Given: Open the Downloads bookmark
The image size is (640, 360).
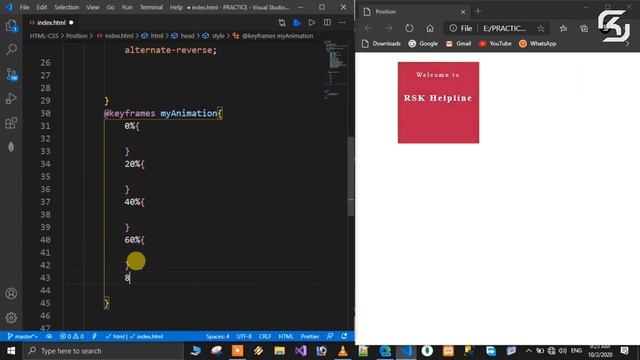Looking at the screenshot, I should coord(381,44).
